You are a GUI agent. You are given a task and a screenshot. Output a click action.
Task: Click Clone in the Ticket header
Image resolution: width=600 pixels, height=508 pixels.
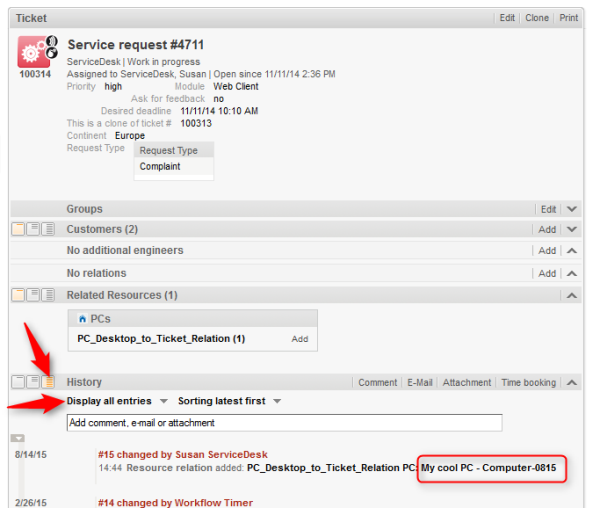coord(537,18)
